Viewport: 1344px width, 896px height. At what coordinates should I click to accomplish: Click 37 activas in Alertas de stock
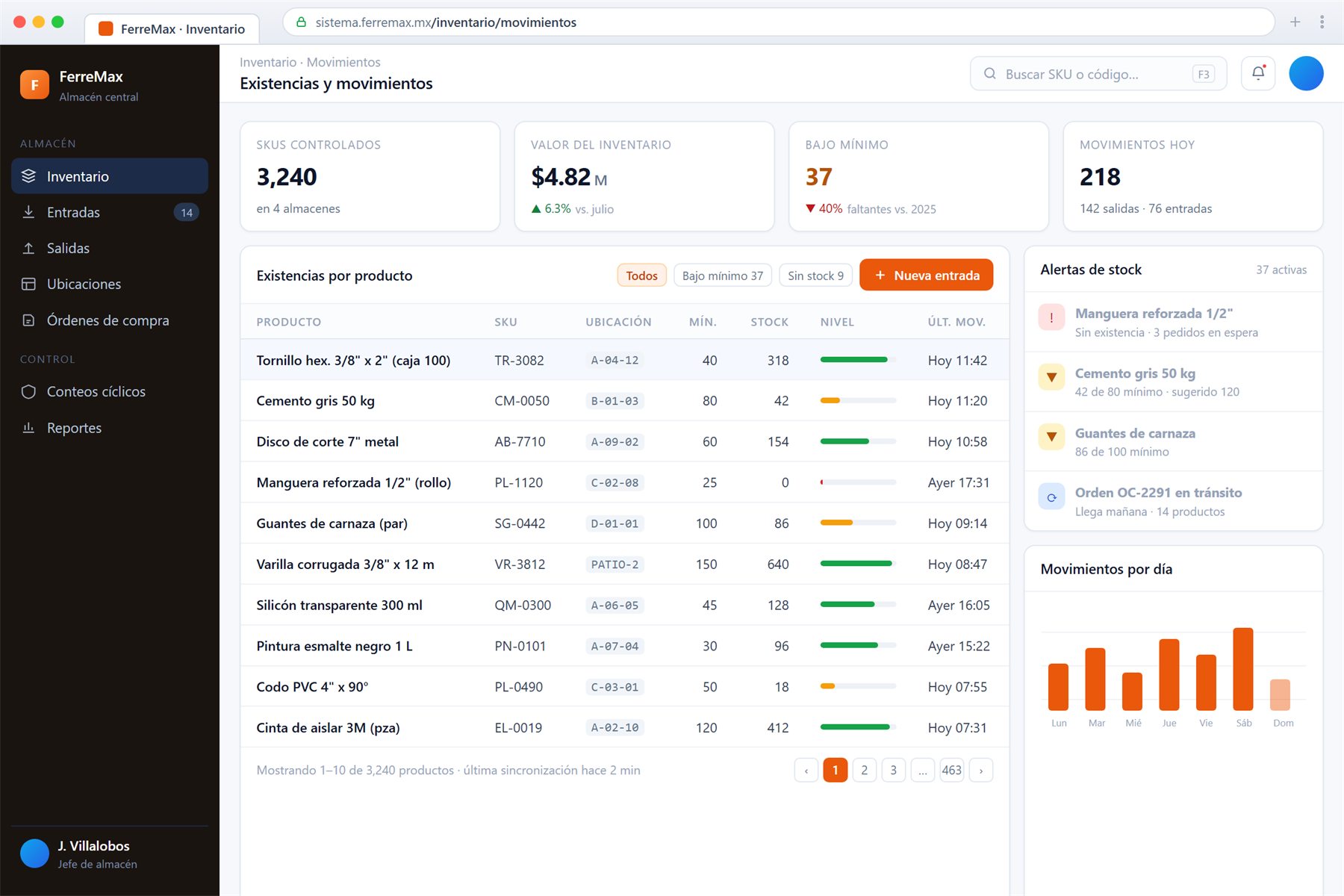1281,270
